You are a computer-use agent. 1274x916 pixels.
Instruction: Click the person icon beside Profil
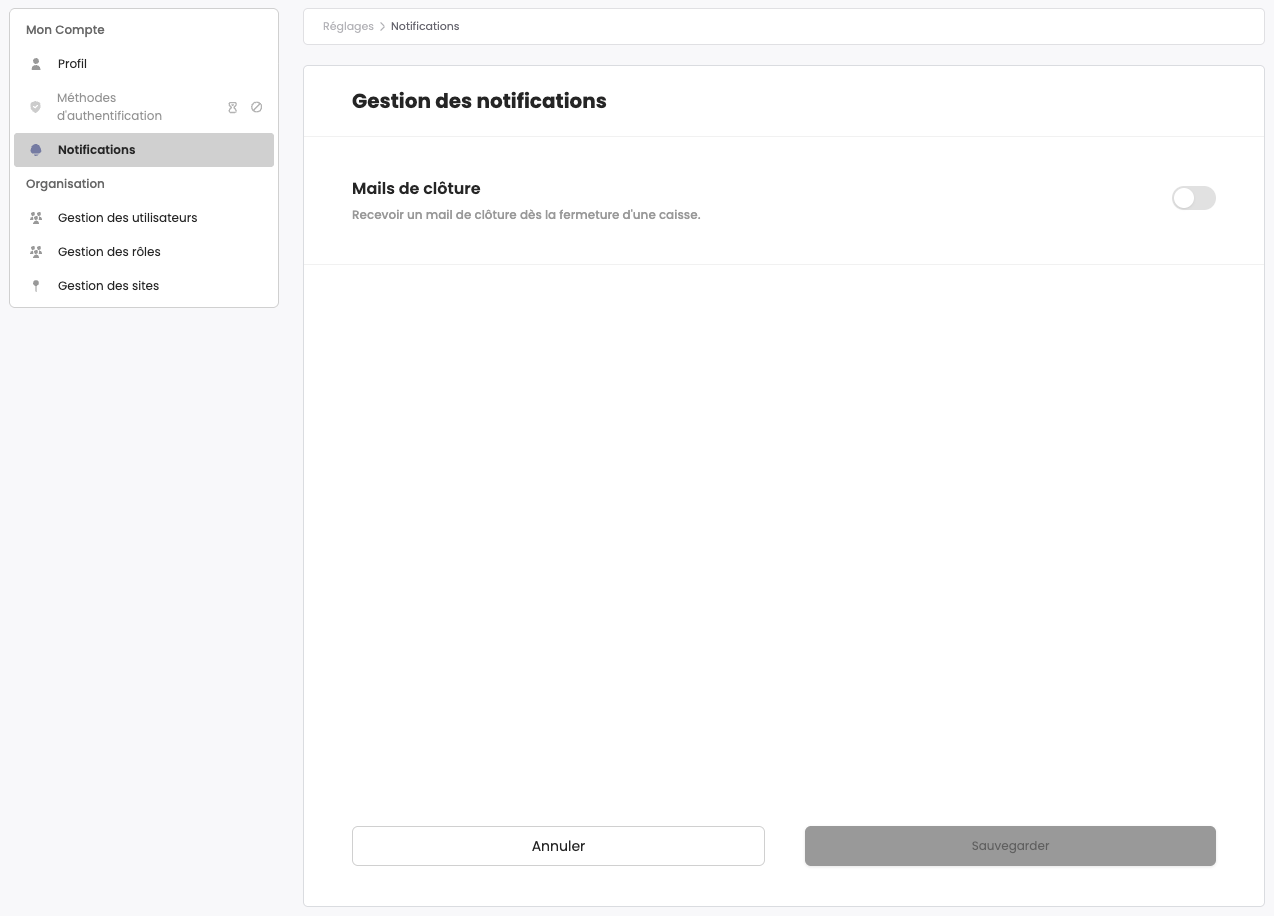point(36,64)
